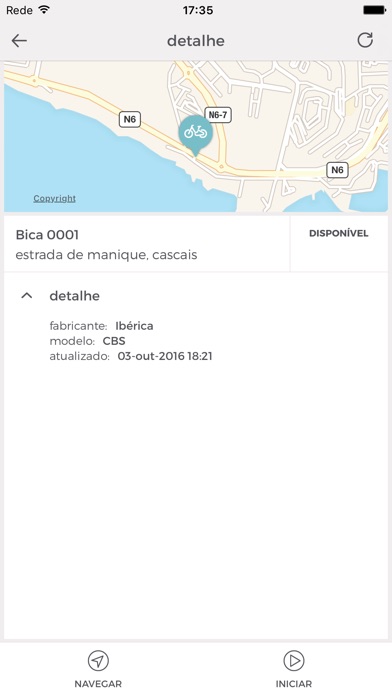Tap the NAVEGAR label
Screen dimensions: 392x696
(98, 684)
